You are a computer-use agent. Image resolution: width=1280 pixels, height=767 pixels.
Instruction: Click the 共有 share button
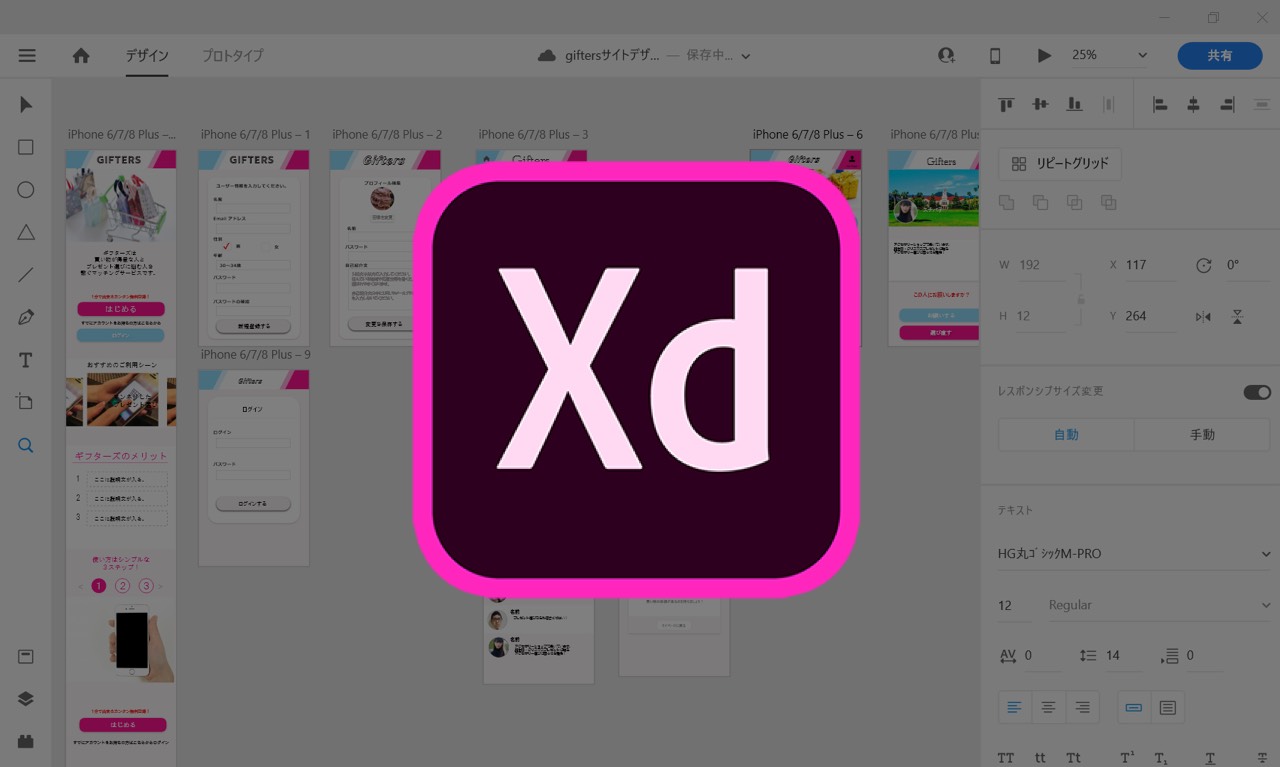click(1220, 56)
